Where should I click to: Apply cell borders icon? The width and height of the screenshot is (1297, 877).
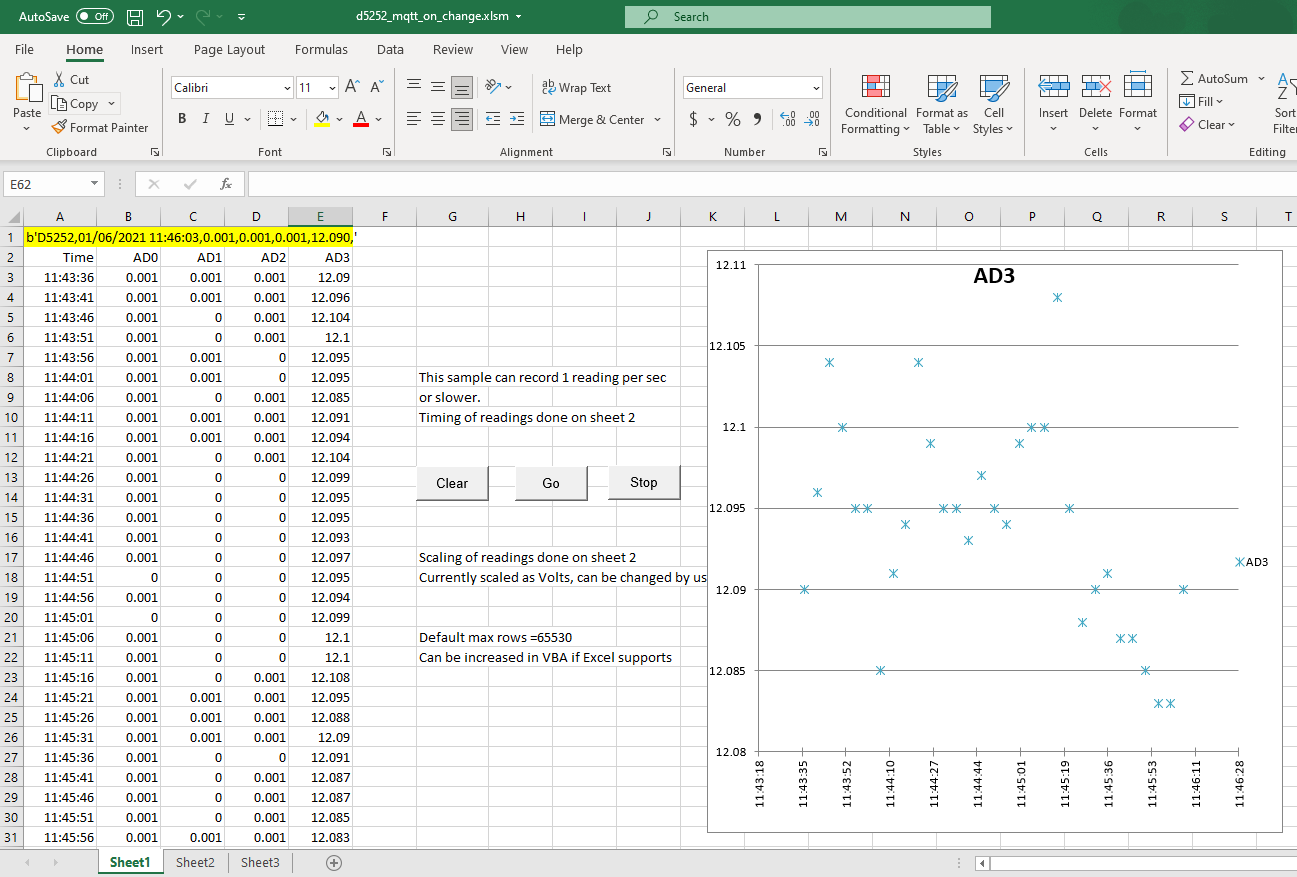click(276, 119)
